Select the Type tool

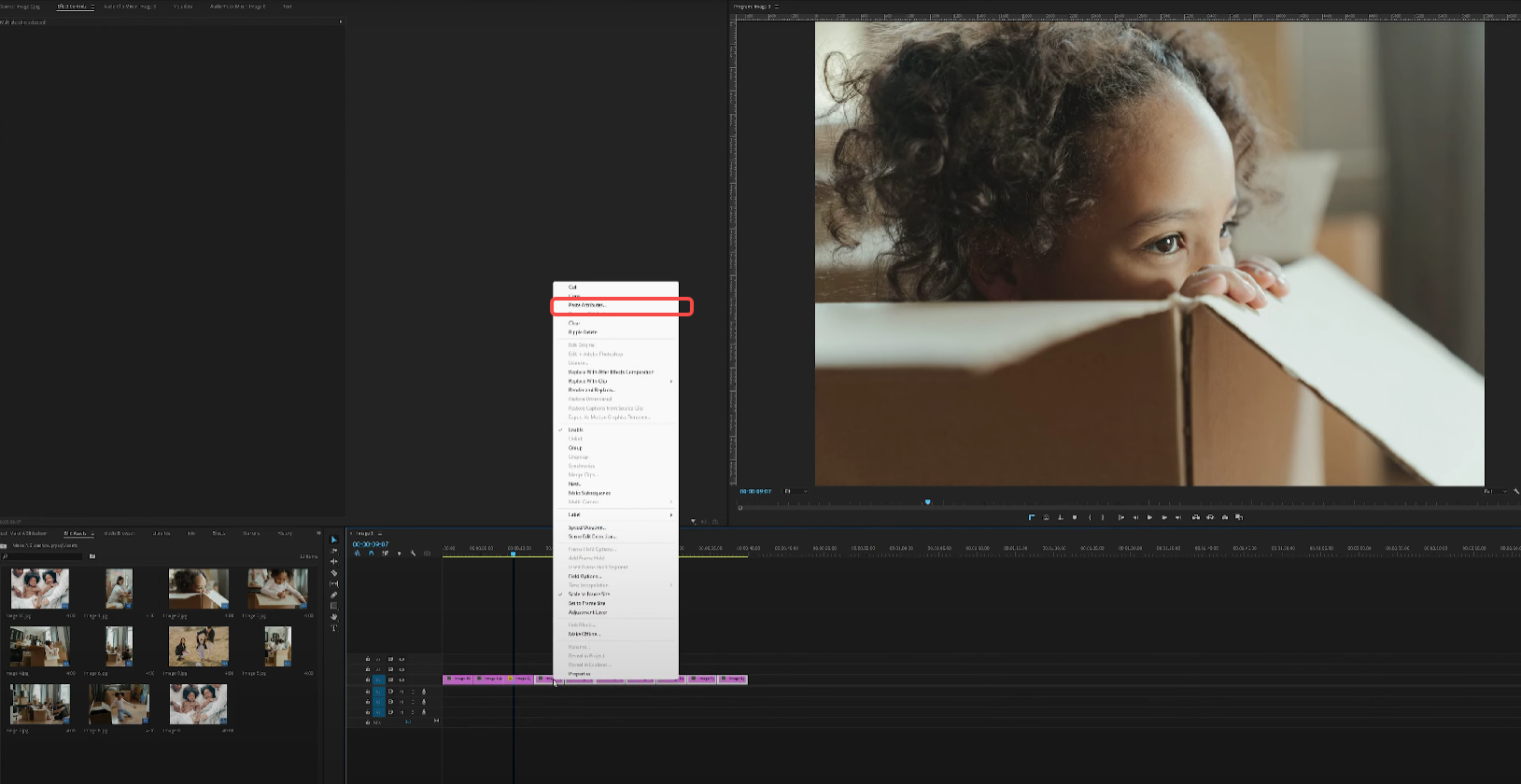coord(334,628)
